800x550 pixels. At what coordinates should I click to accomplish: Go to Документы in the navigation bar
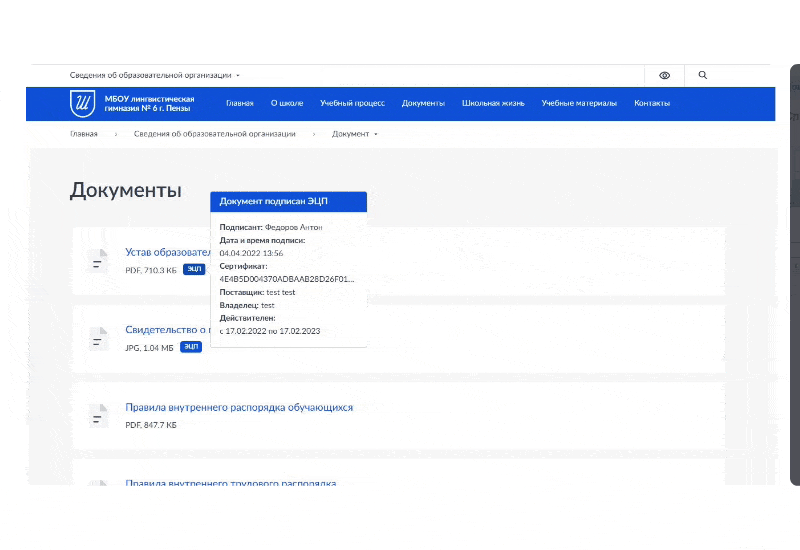pyautogui.click(x=423, y=103)
